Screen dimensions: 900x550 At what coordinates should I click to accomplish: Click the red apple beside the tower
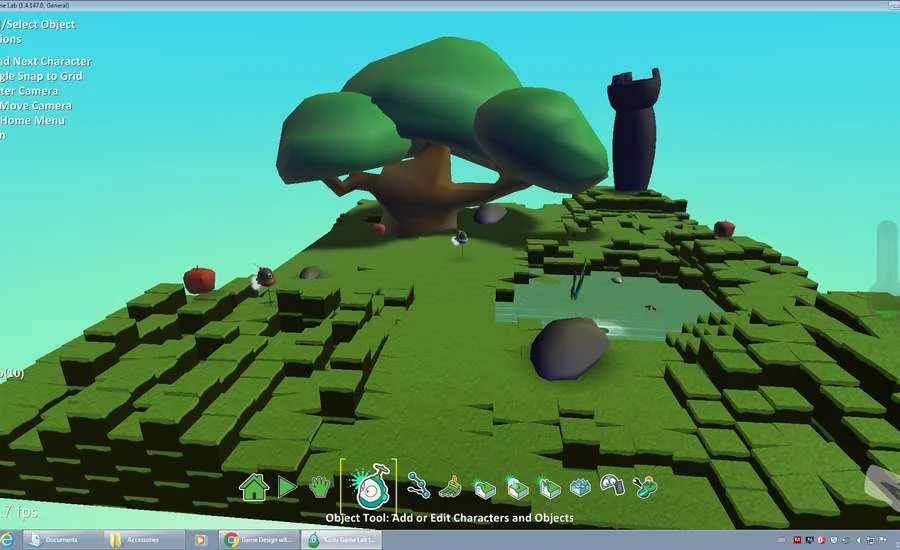724,228
